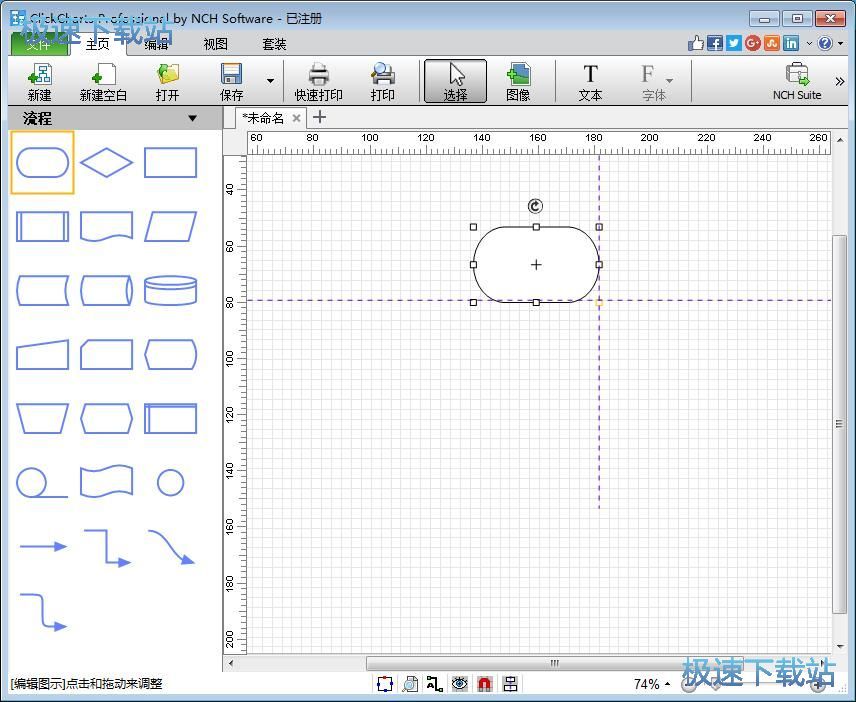Open the 套装 ribbon tab
Viewport: 856px width, 702px height.
[x=274, y=44]
